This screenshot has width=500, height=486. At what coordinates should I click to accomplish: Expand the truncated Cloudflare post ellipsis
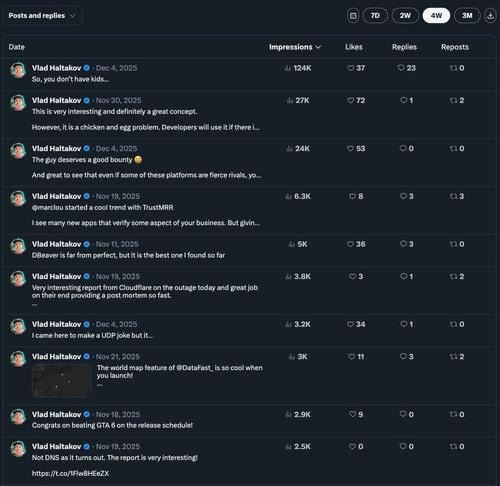point(34,304)
